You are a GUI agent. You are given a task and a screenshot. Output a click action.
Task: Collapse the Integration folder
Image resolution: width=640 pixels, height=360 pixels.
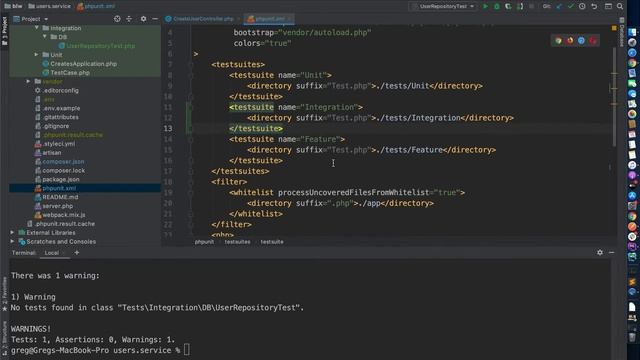point(37,28)
